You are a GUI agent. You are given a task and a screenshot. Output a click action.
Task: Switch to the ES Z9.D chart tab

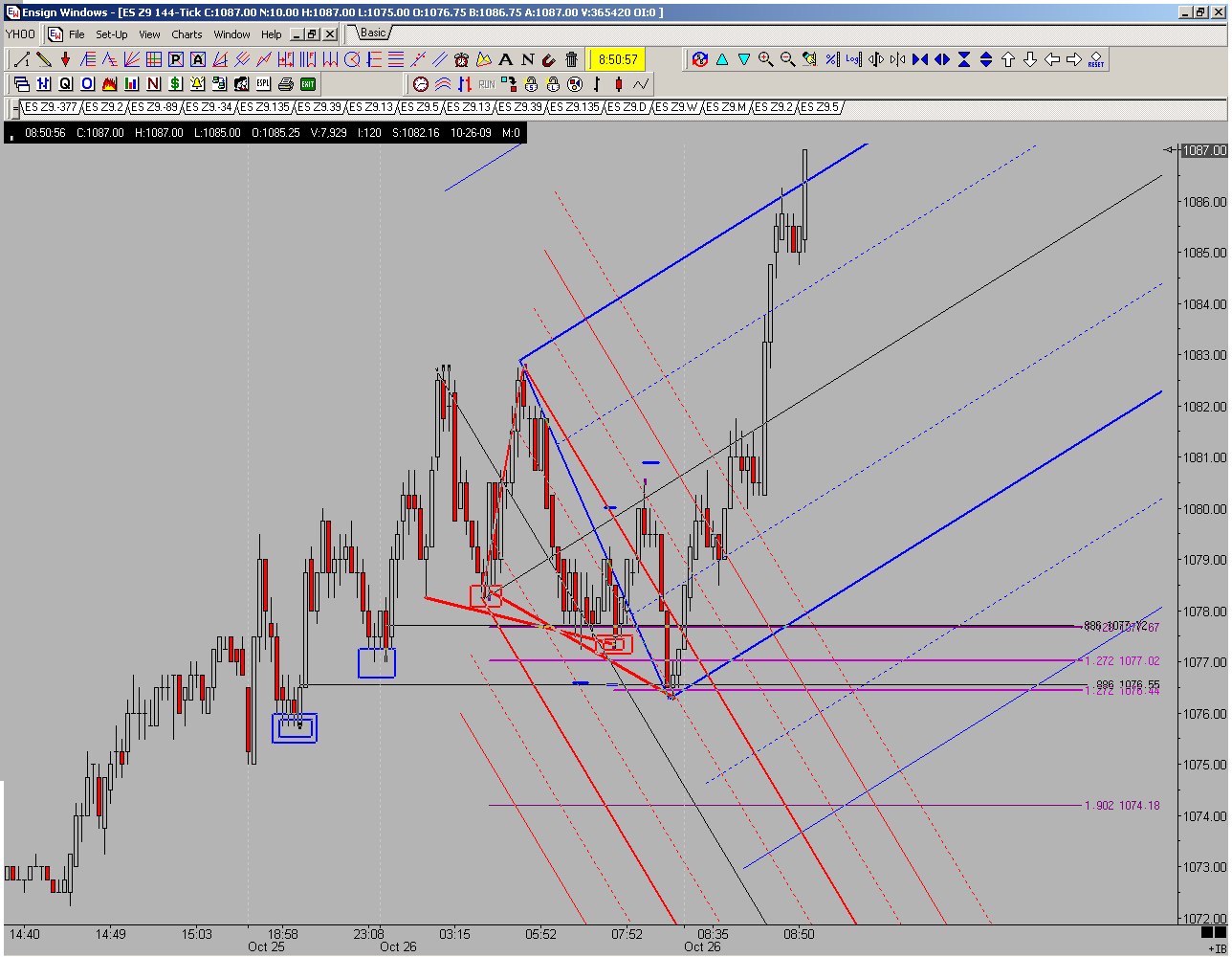coord(628,107)
